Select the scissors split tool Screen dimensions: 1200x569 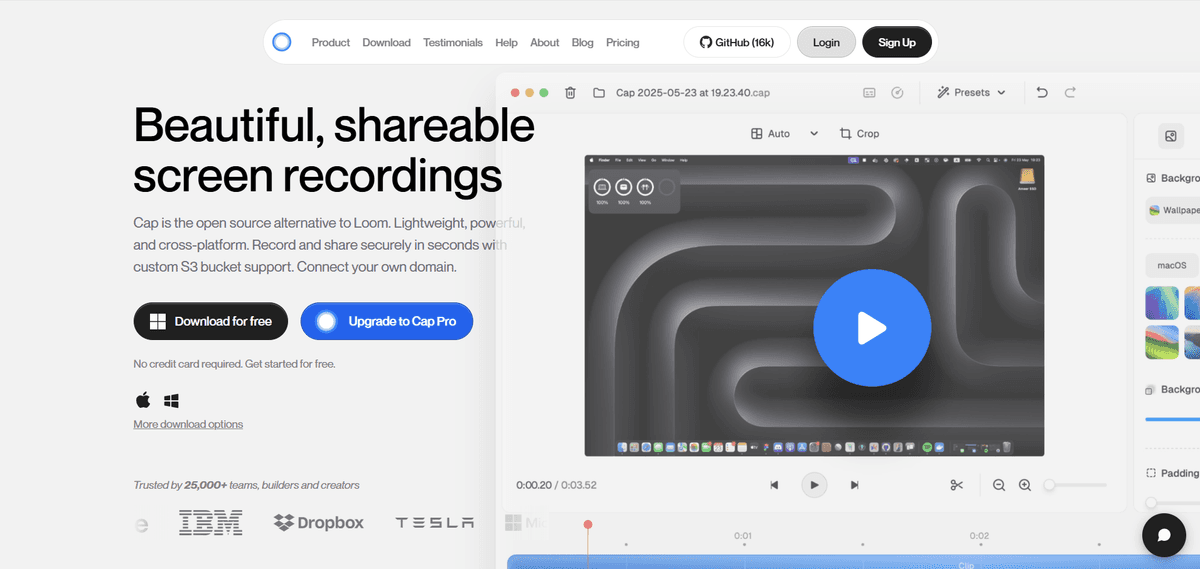point(957,485)
